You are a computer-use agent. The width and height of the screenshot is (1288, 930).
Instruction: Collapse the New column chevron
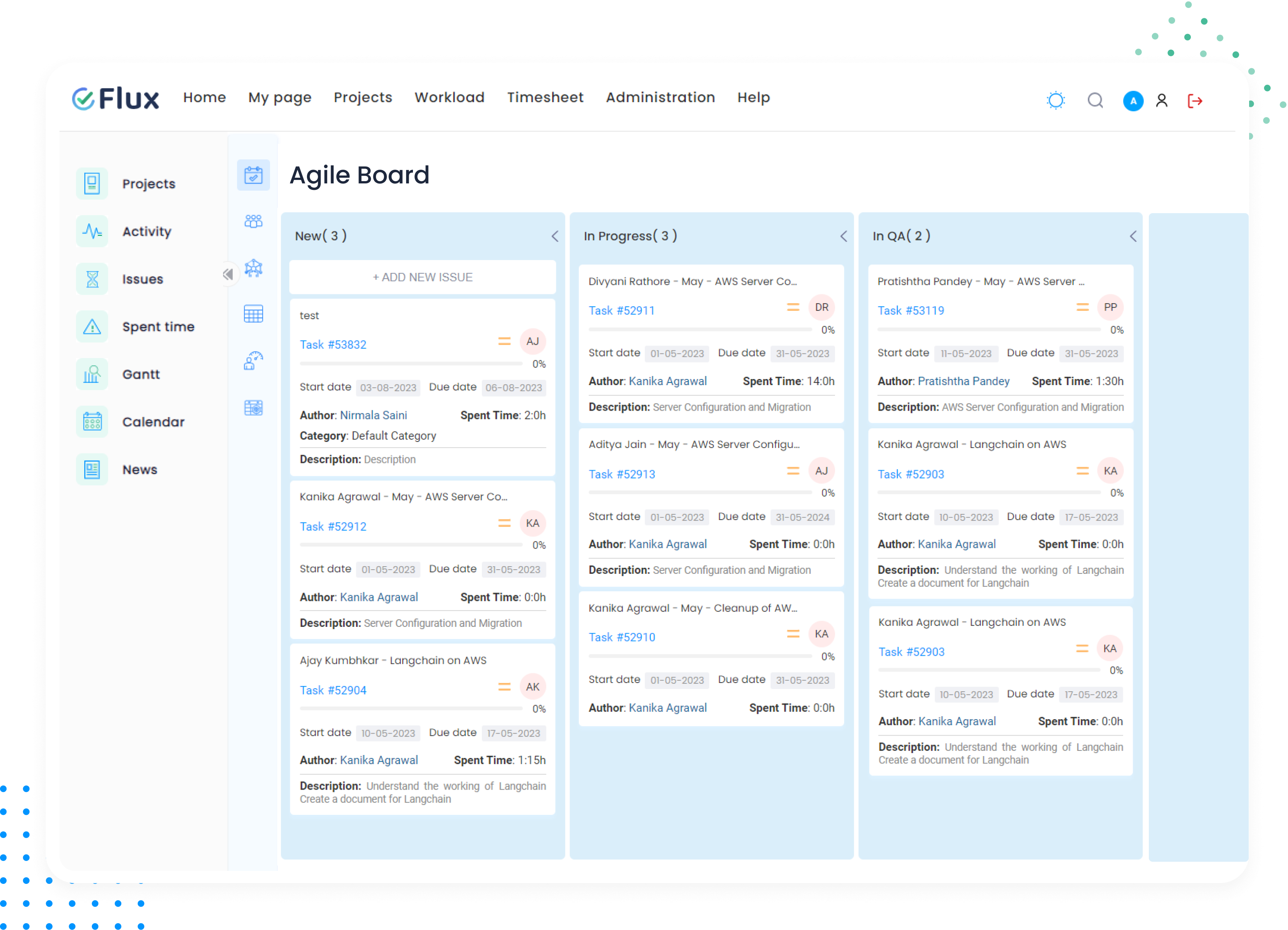(555, 236)
